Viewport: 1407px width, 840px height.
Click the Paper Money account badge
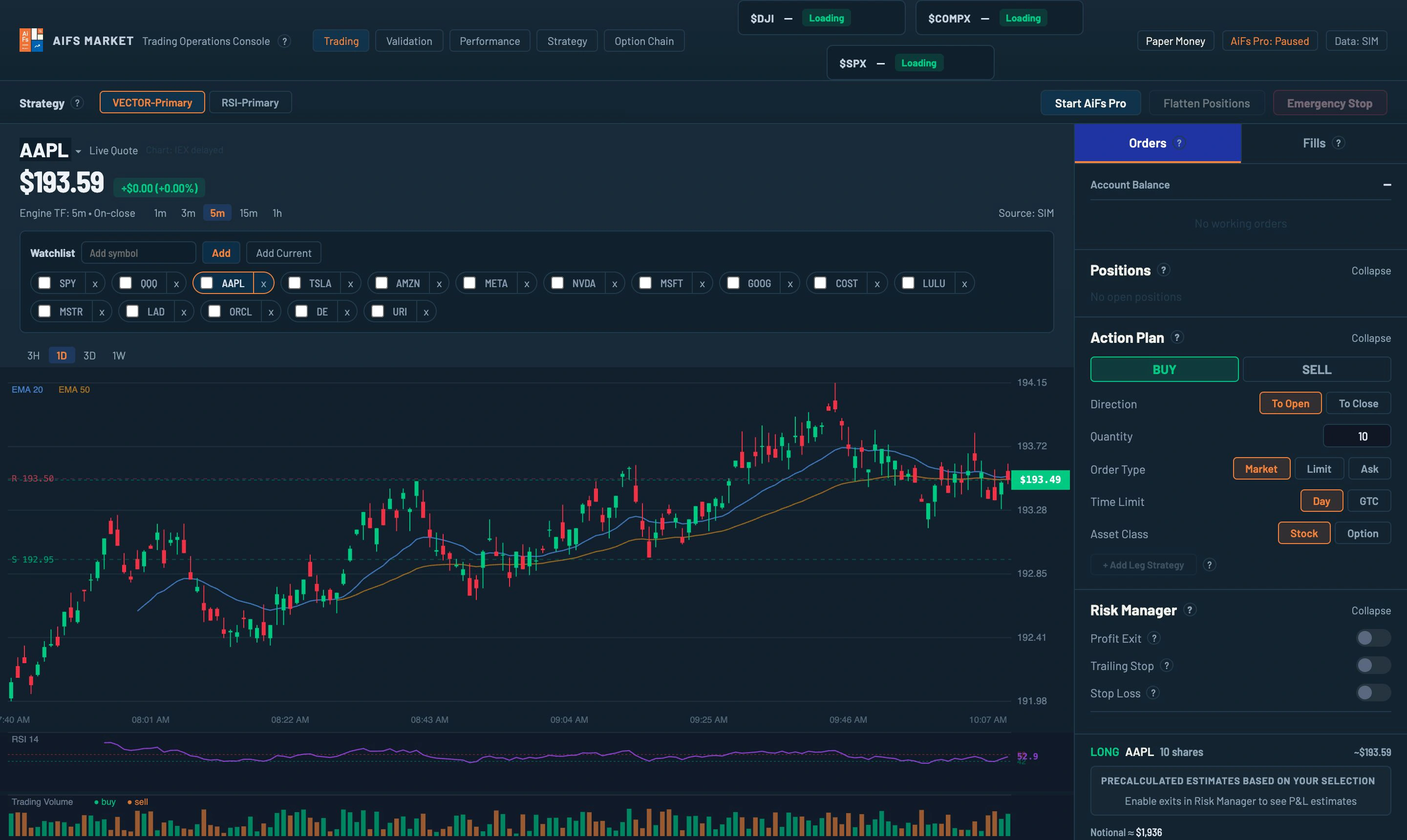click(x=1175, y=41)
